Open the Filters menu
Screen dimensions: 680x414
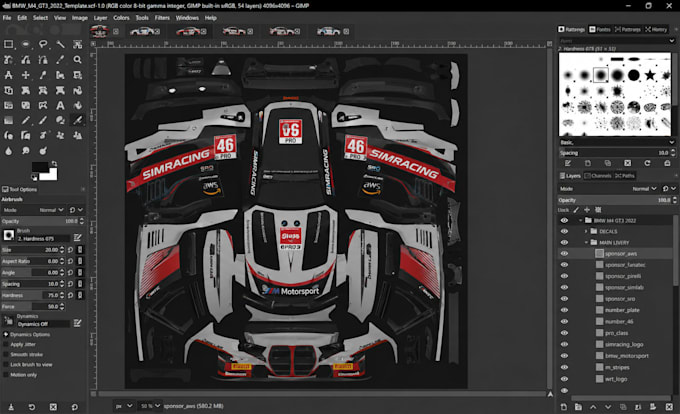pyautogui.click(x=162, y=18)
